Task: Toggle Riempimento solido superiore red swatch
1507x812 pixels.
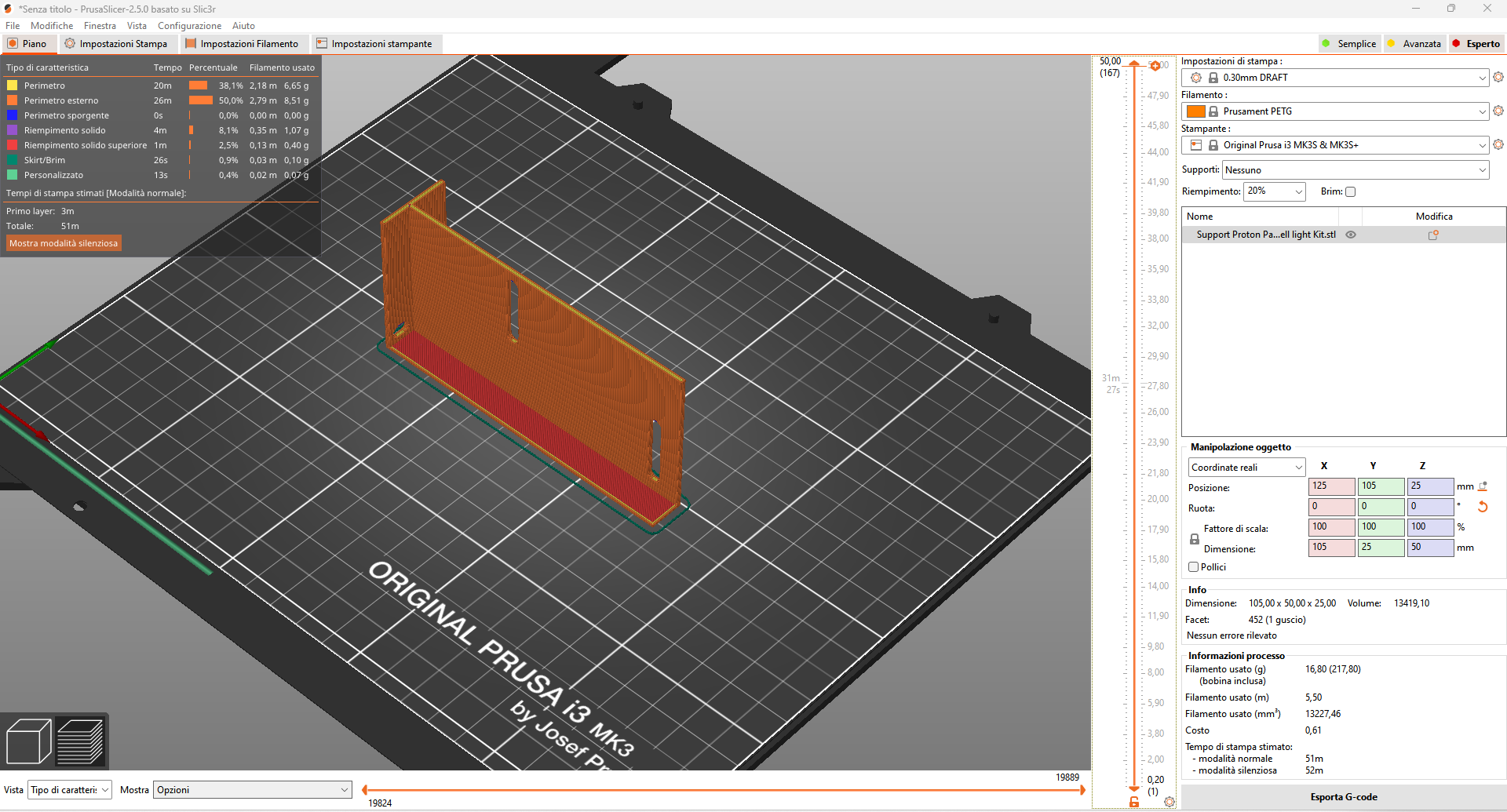Action: (x=12, y=145)
